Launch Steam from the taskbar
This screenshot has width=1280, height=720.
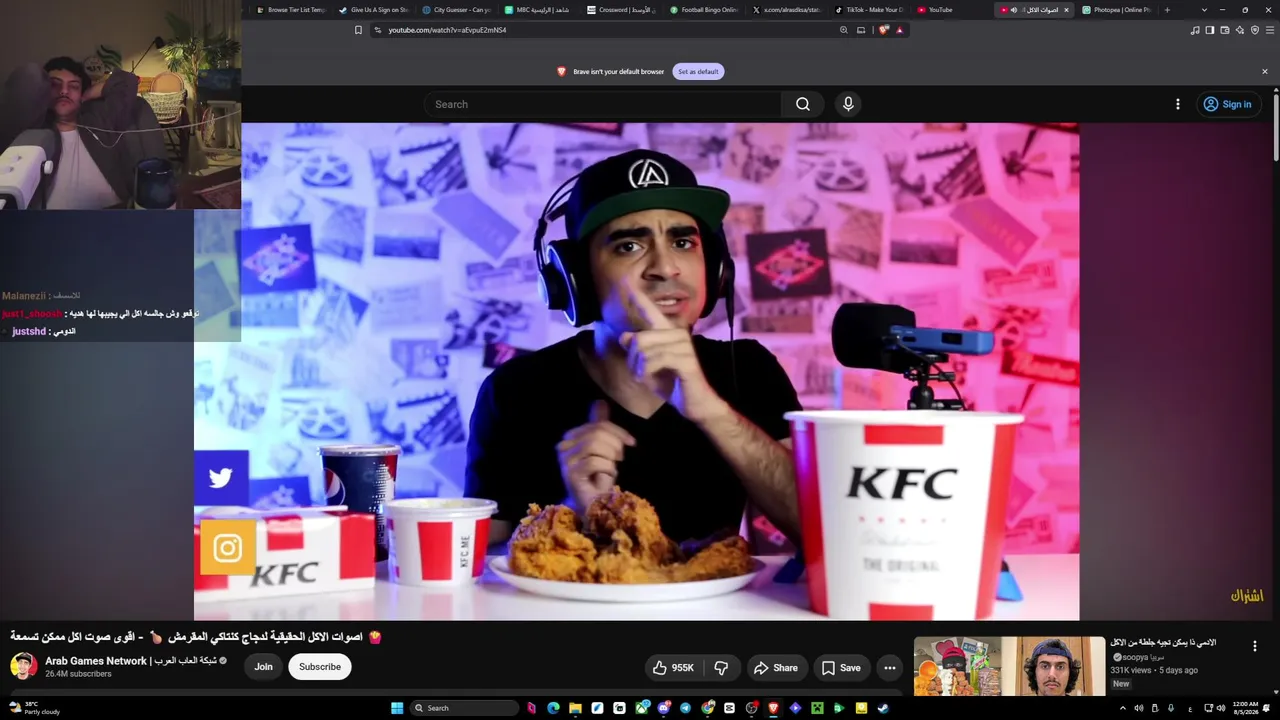(x=883, y=708)
